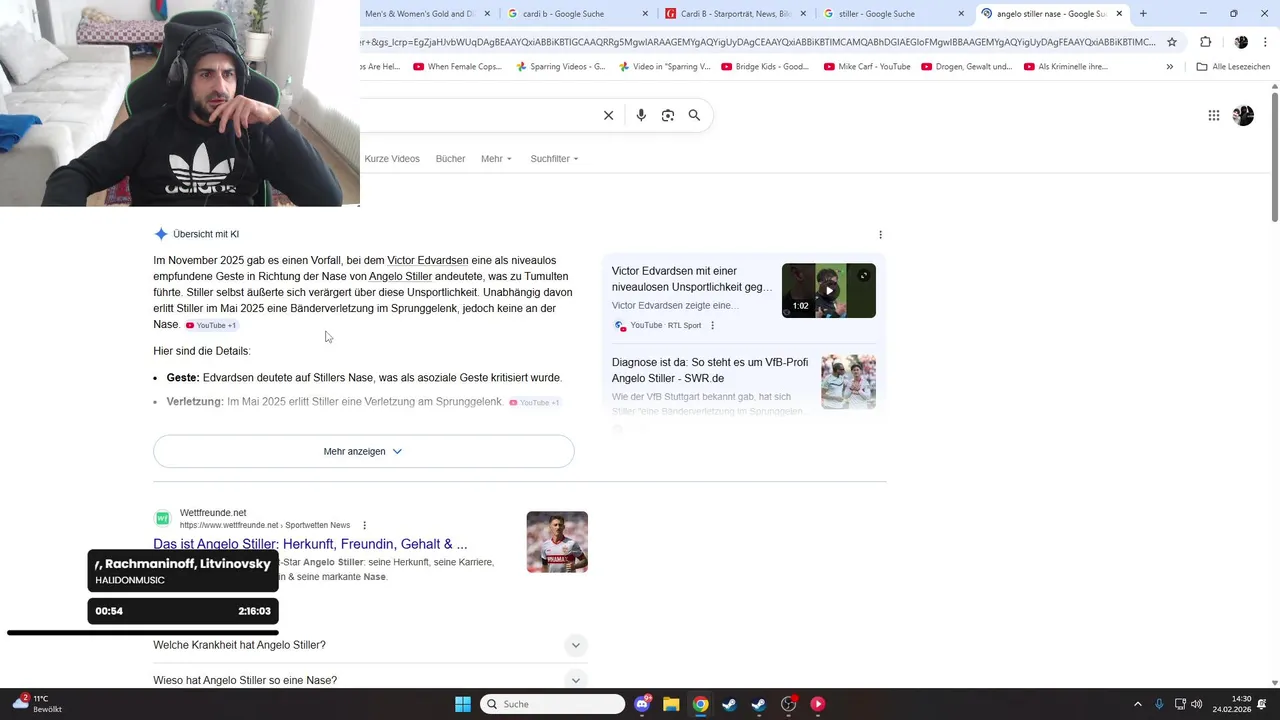1280x720 pixels.
Task: Open 'When Female Cops...' bookmark
Action: [x=457, y=67]
